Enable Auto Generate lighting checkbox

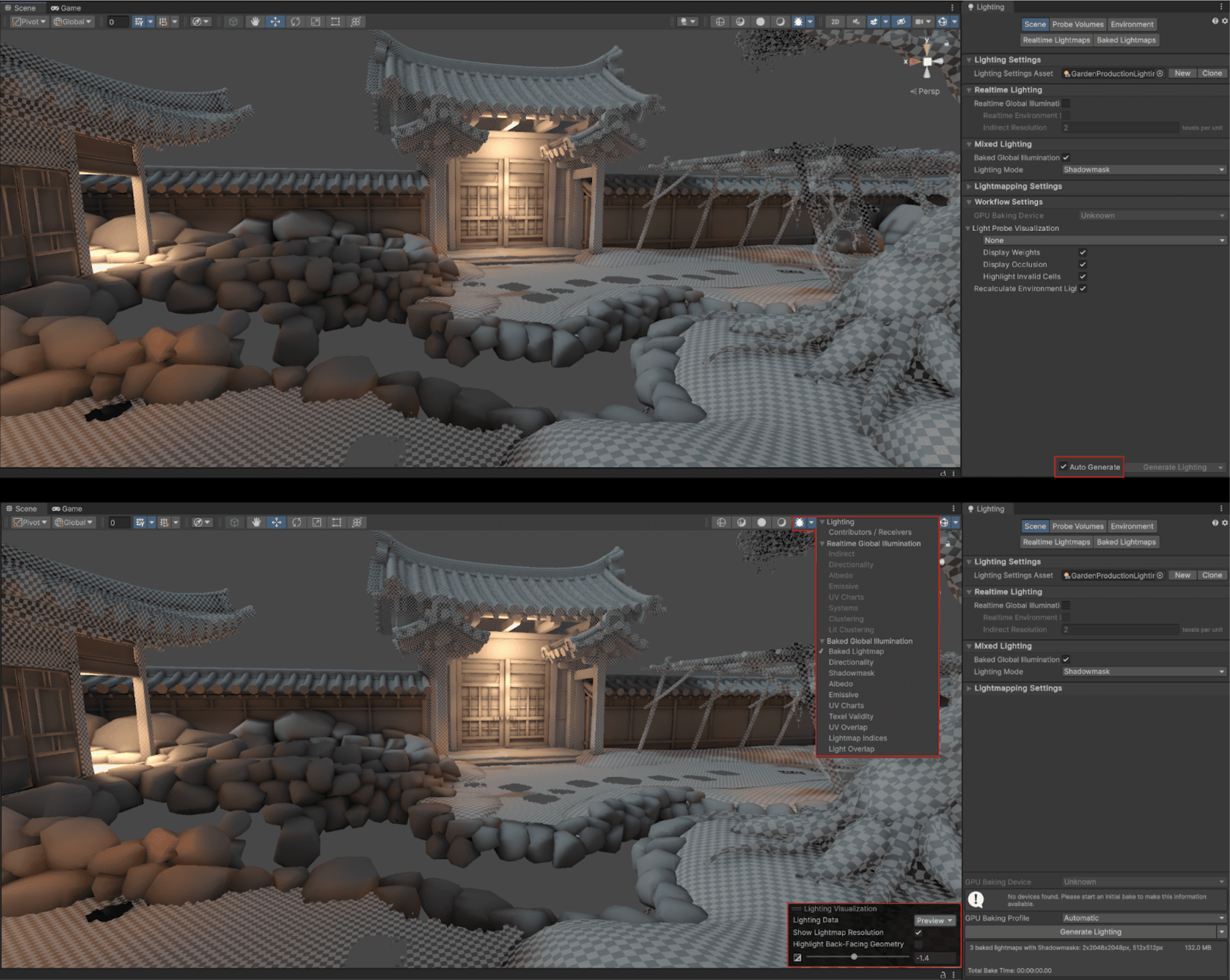pos(1064,467)
